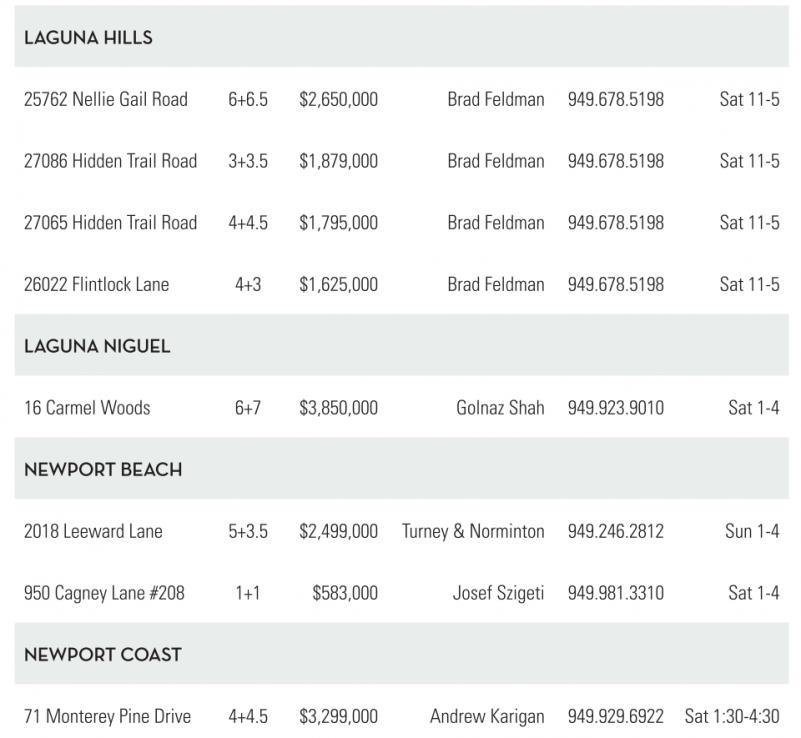Viewport: 801px width, 738px height.
Task: Select the 27086 Hidden Trail Road address
Action: (x=110, y=161)
